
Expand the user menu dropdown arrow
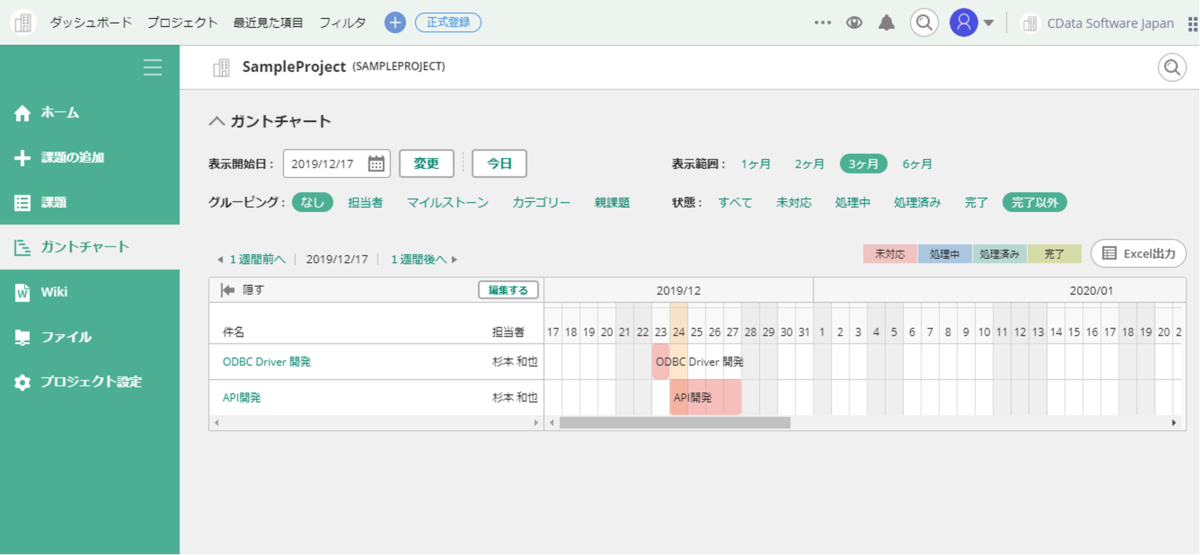point(988,23)
